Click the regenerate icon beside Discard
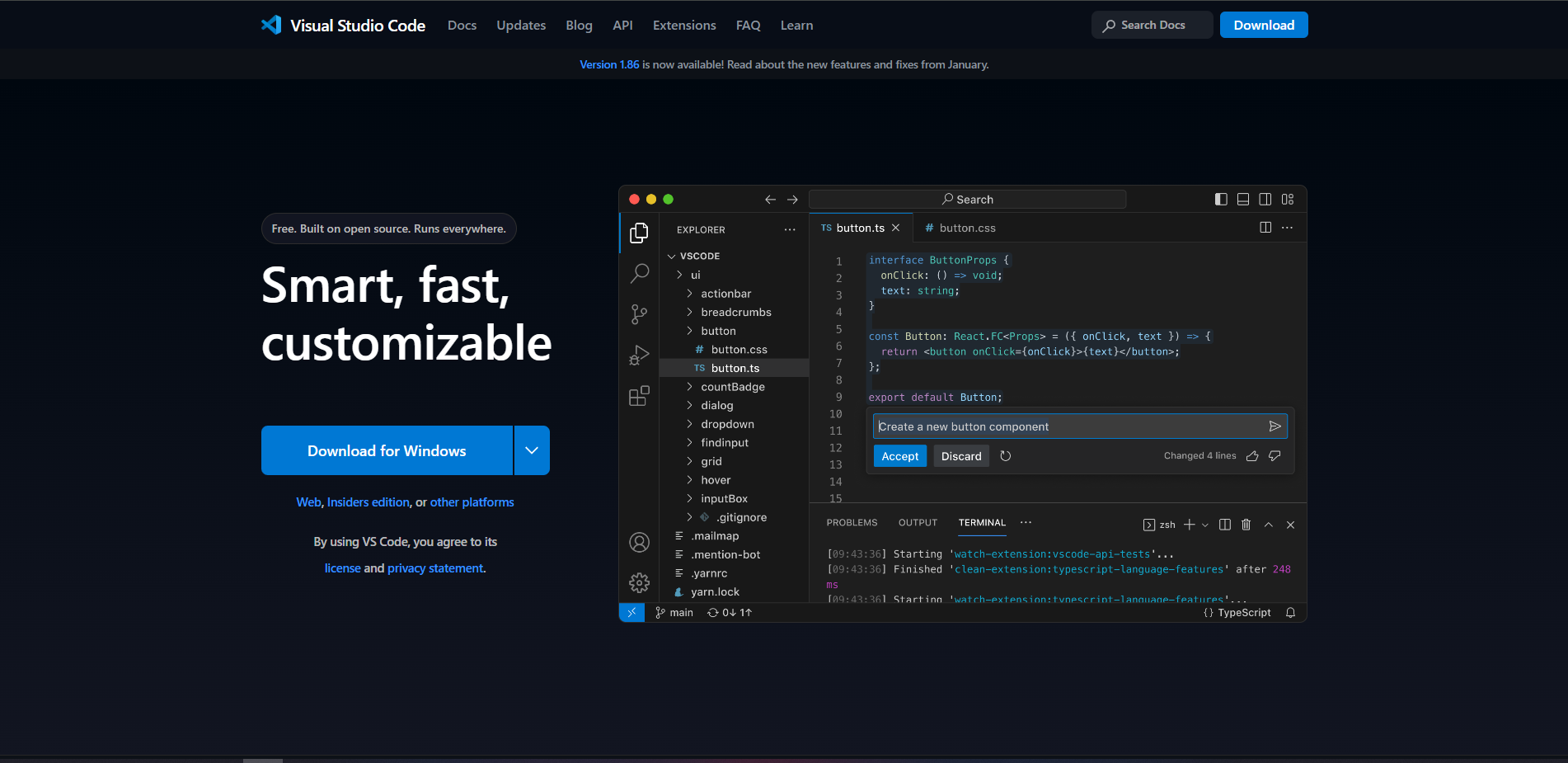Screen dimensions: 1568x763 coord(1006,456)
